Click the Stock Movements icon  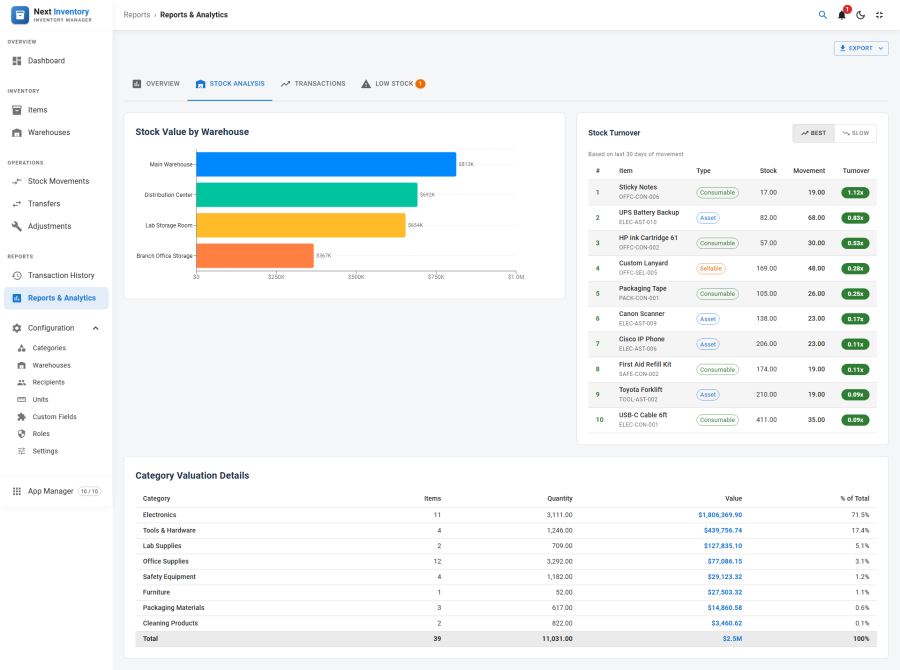click(x=17, y=181)
